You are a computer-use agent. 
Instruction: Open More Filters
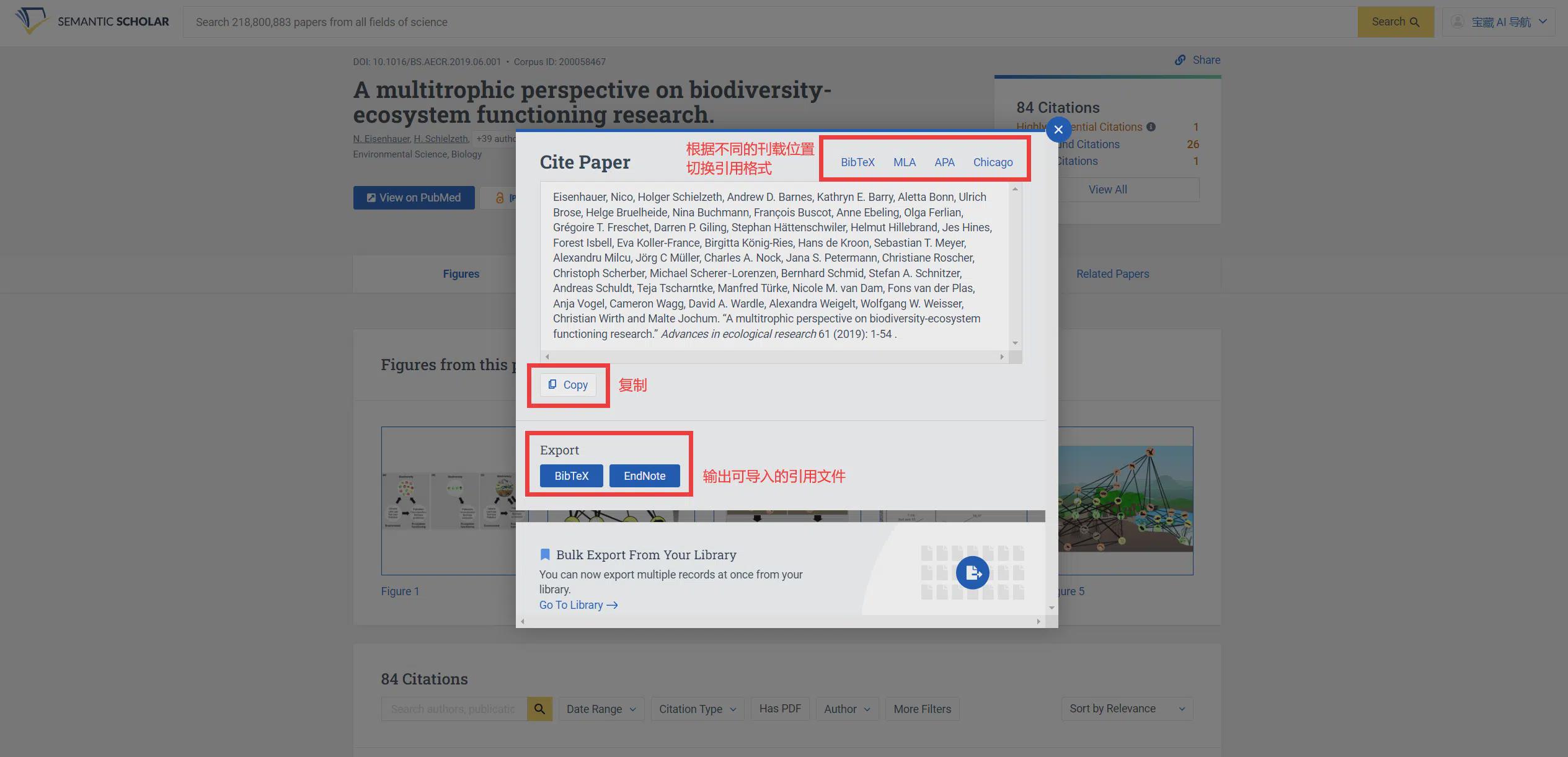pyautogui.click(x=922, y=709)
